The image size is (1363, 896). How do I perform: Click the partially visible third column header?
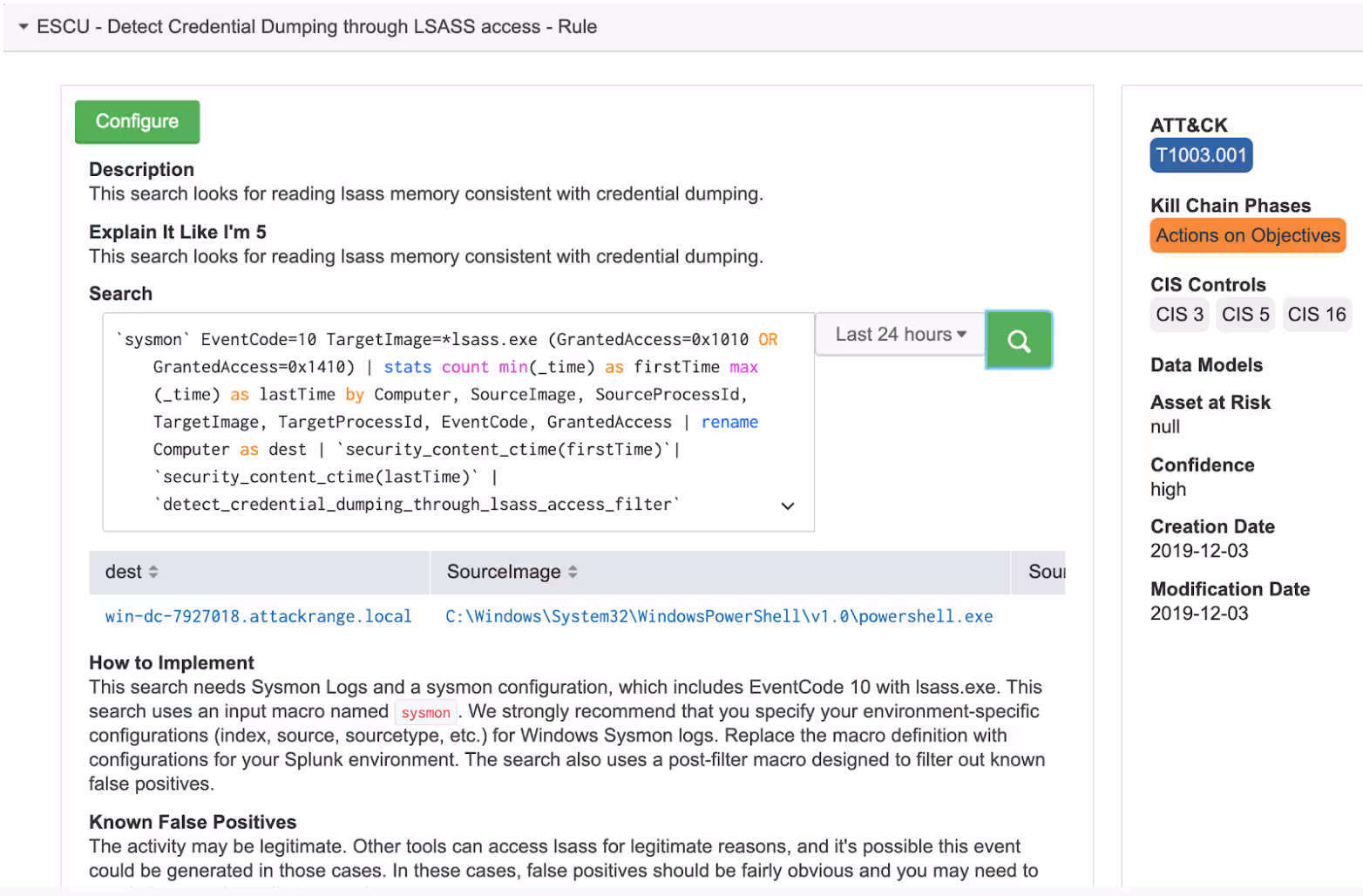[1045, 572]
